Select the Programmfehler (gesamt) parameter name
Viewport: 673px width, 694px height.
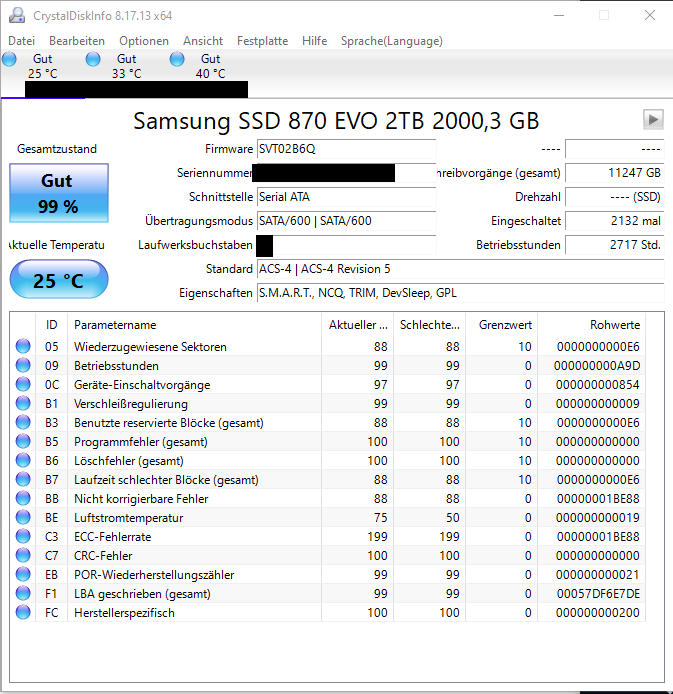point(141,442)
